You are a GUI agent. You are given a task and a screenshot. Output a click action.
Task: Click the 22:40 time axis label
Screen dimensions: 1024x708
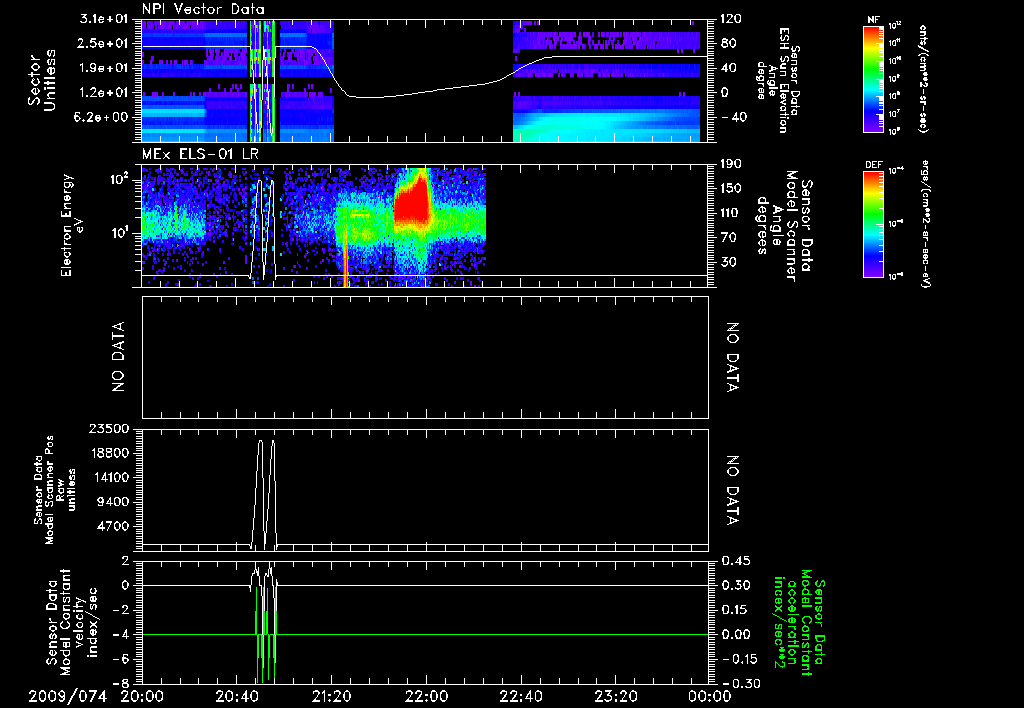[x=521, y=697]
